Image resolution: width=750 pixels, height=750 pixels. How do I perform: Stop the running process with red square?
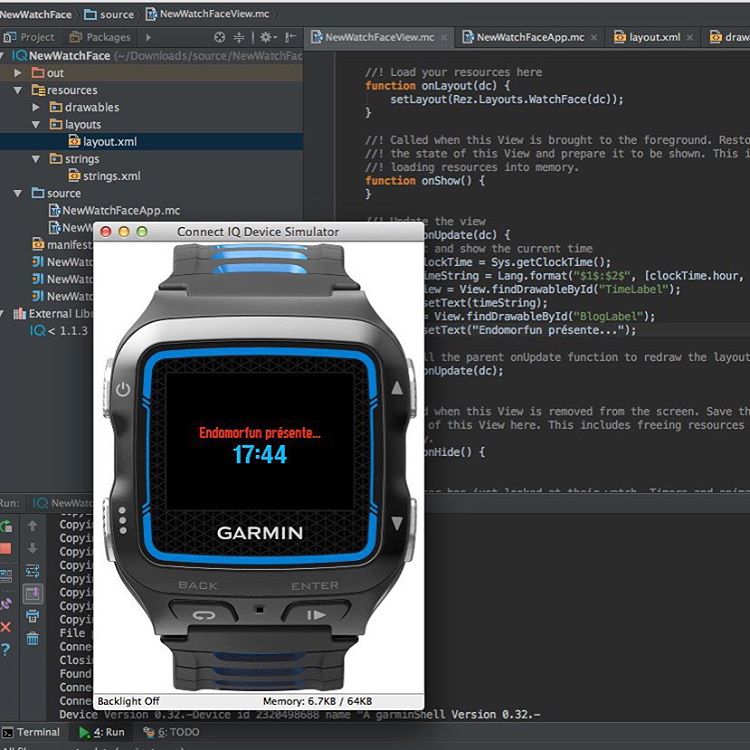click(6, 549)
